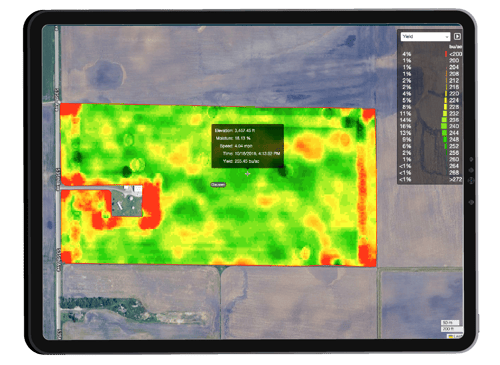Open the Yield layer dropdown
This screenshot has width=500, height=365.
click(x=425, y=36)
